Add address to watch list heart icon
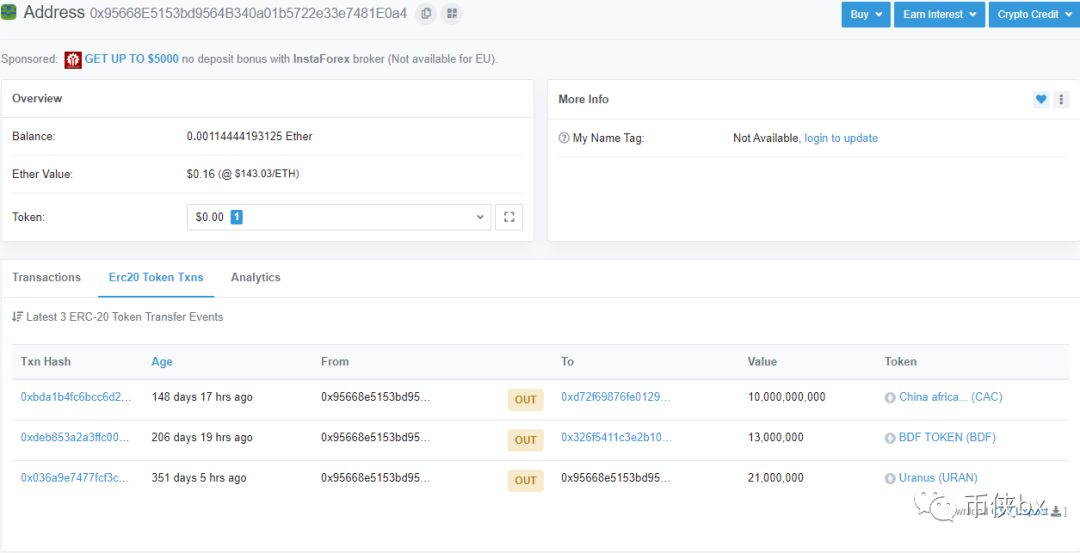 coord(1041,100)
